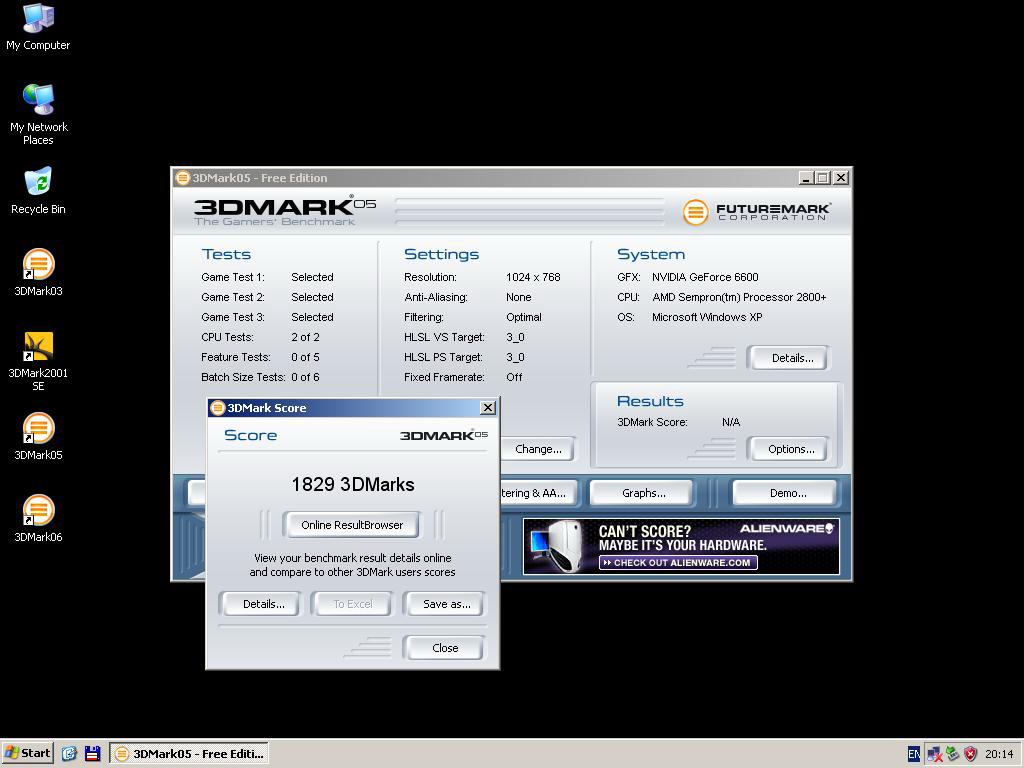Click the Futuremark Corporation logo
Image resolution: width=1024 pixels, height=768 pixels.
756,212
